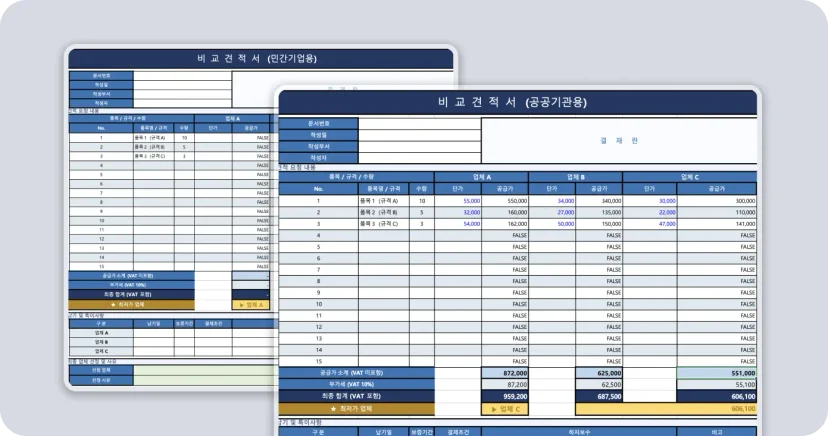This screenshot has width=828, height=436.
Task: Click the 결재란 approval box in 공공기관용 sheet
Action: click(x=619, y=140)
